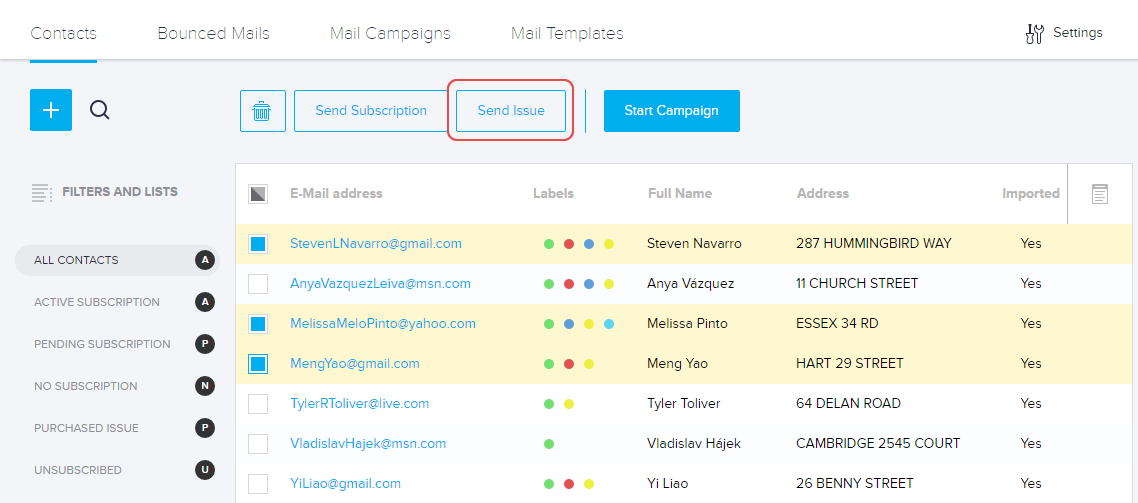Click the 'A' badge beside All Contacts
This screenshot has width=1138, height=503.
(205, 260)
